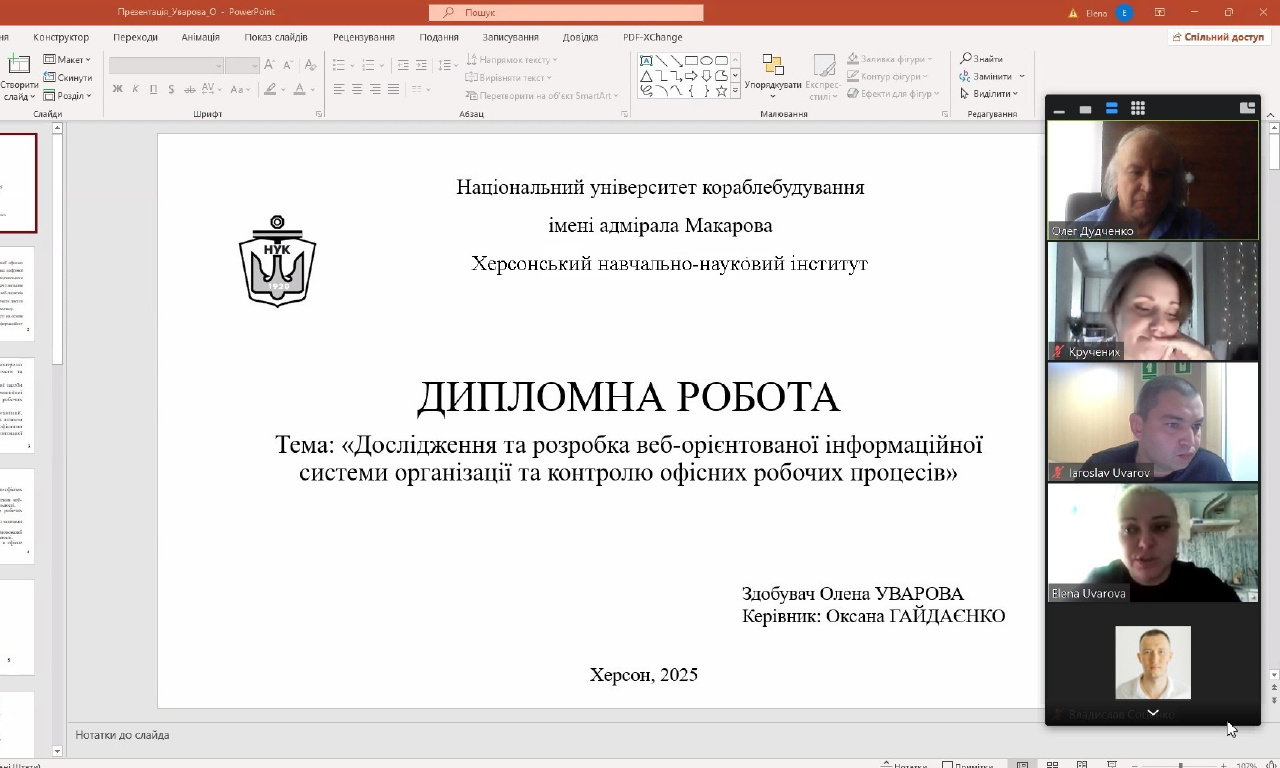1280x768 pixels.
Task: Toggle bold formatting (Ж)
Action: tap(117, 89)
